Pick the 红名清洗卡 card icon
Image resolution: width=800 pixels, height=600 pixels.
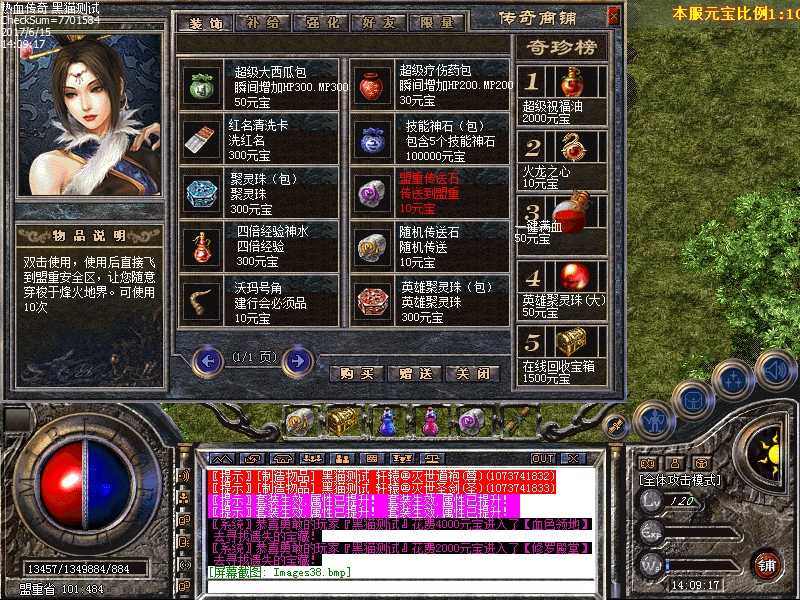(200, 139)
